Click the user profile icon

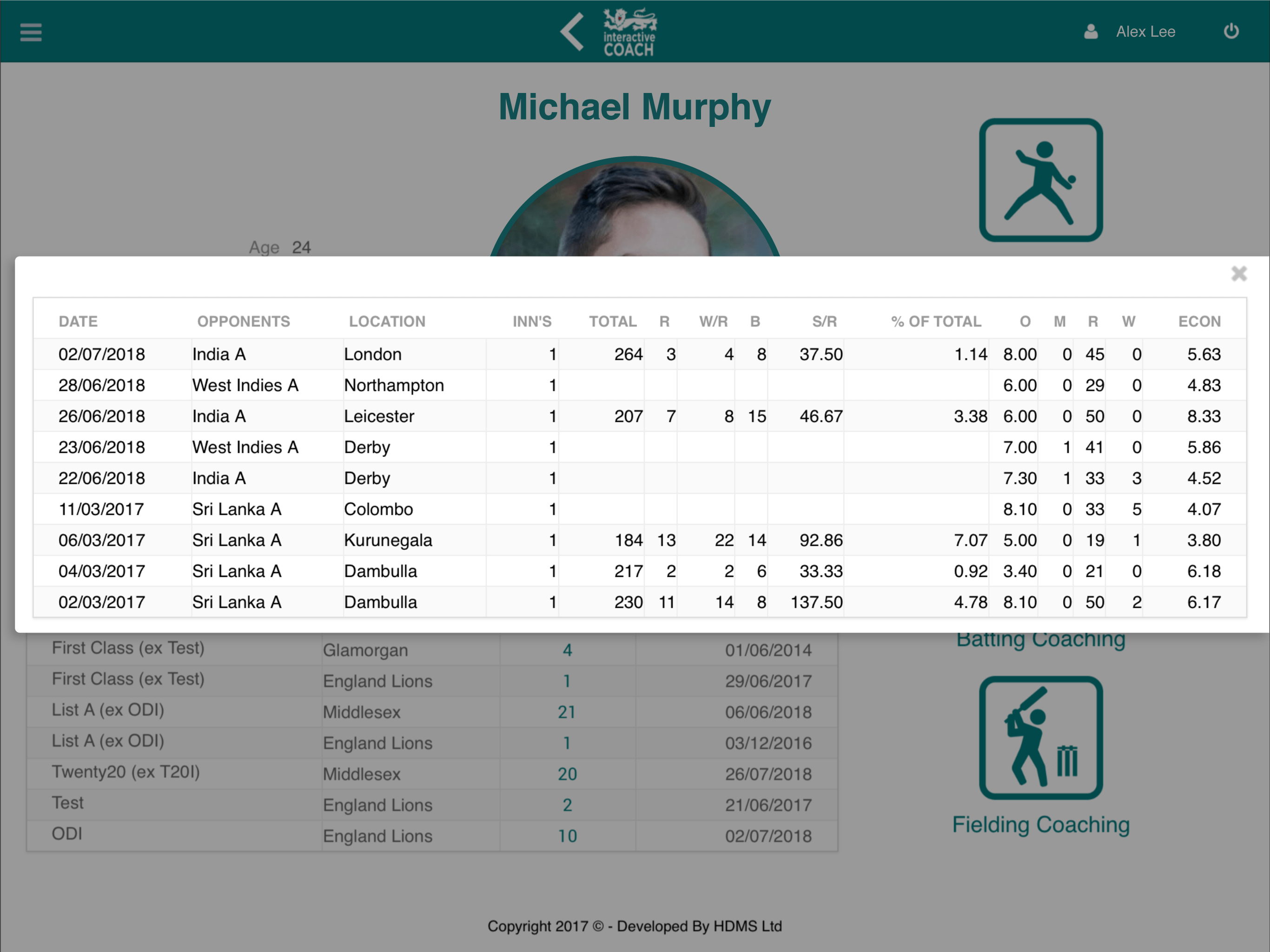(1090, 32)
